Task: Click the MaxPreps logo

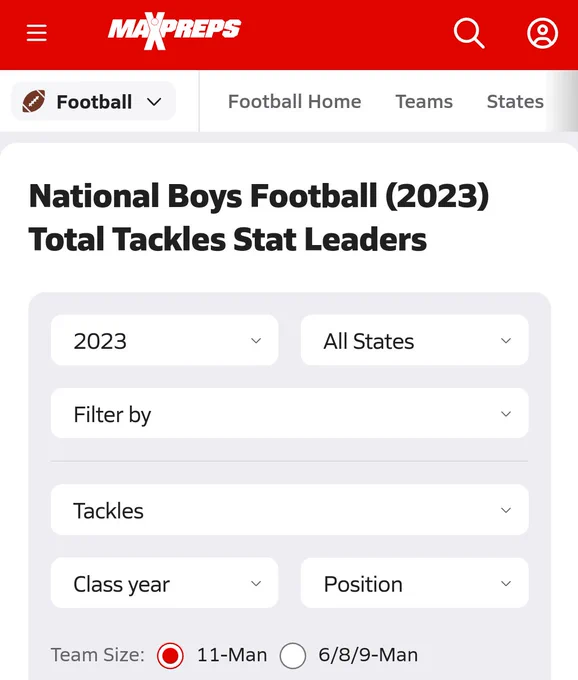Action: [174, 31]
